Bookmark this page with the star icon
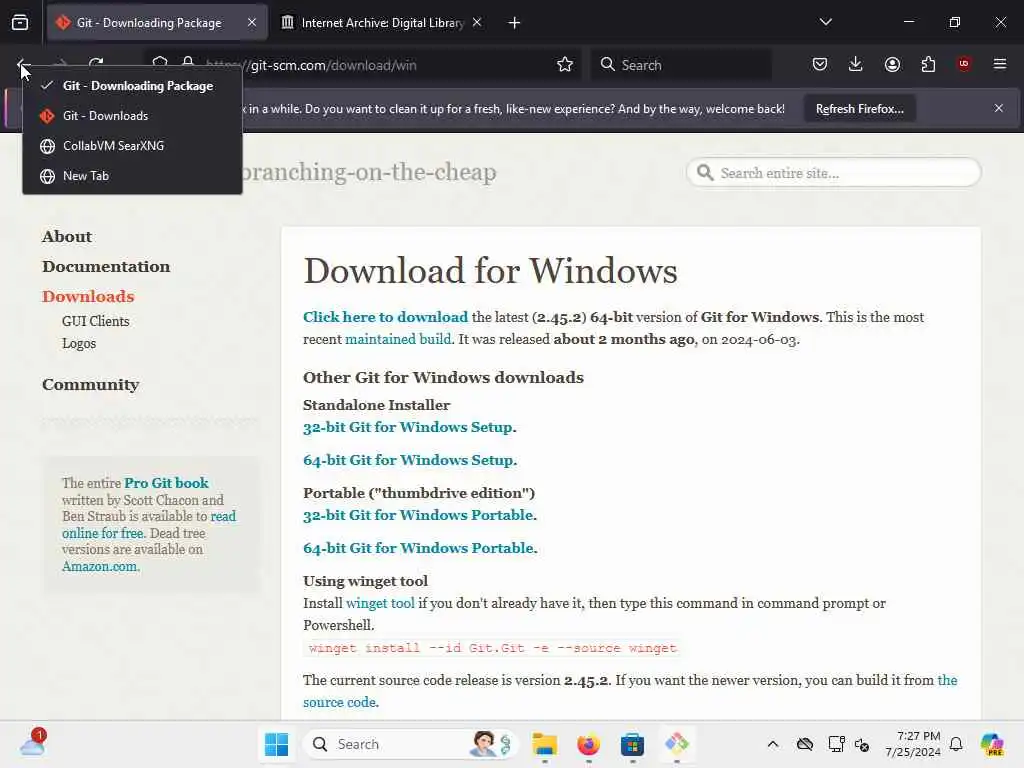The width and height of the screenshot is (1024, 768). [565, 64]
